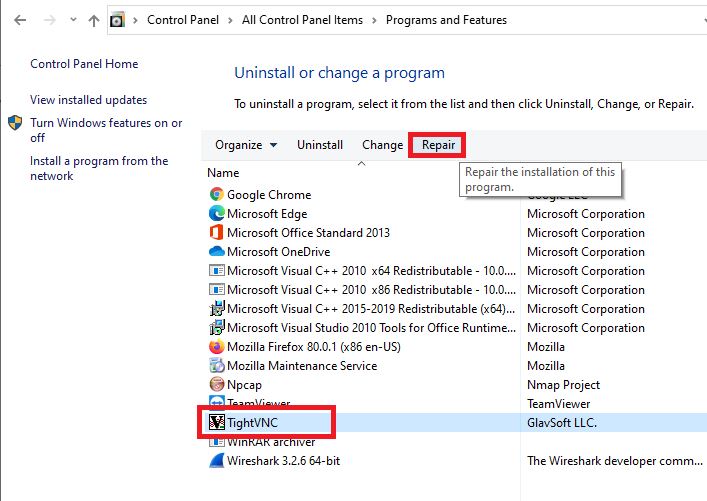Open Turn Windows features on or off
This screenshot has width=707, height=501.
(106, 130)
